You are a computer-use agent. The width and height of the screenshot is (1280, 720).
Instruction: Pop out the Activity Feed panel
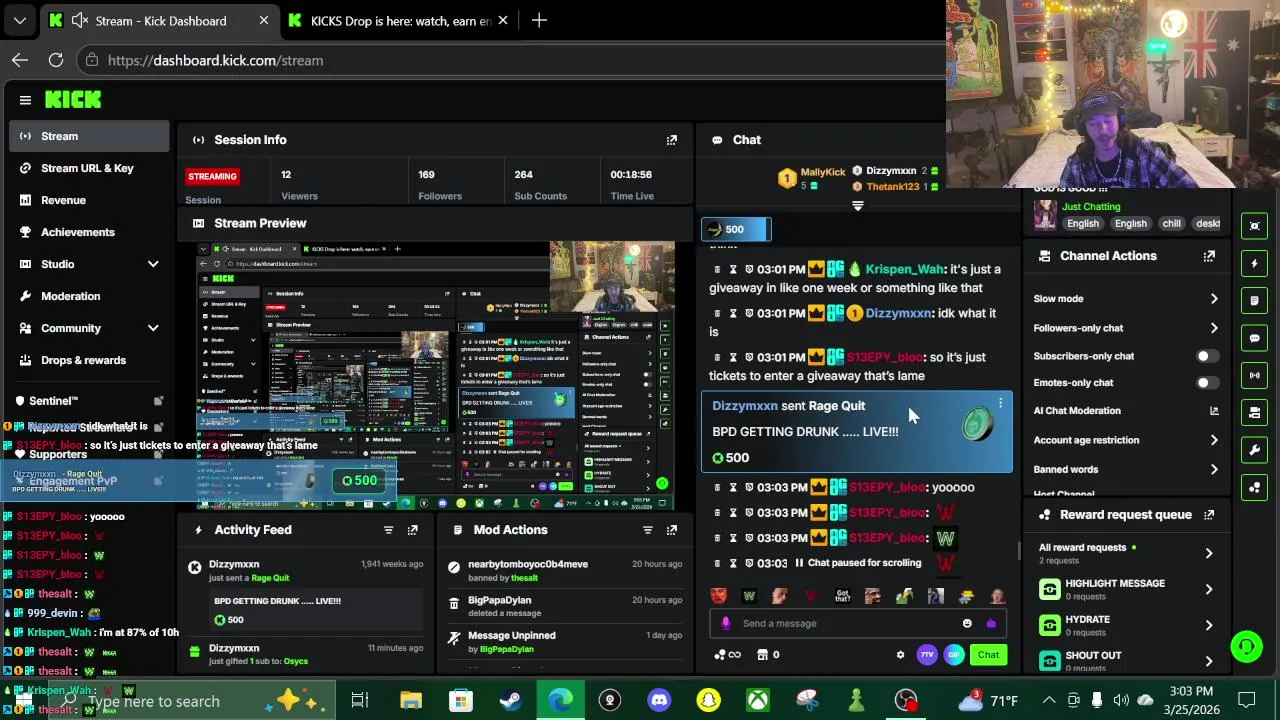pos(412,530)
